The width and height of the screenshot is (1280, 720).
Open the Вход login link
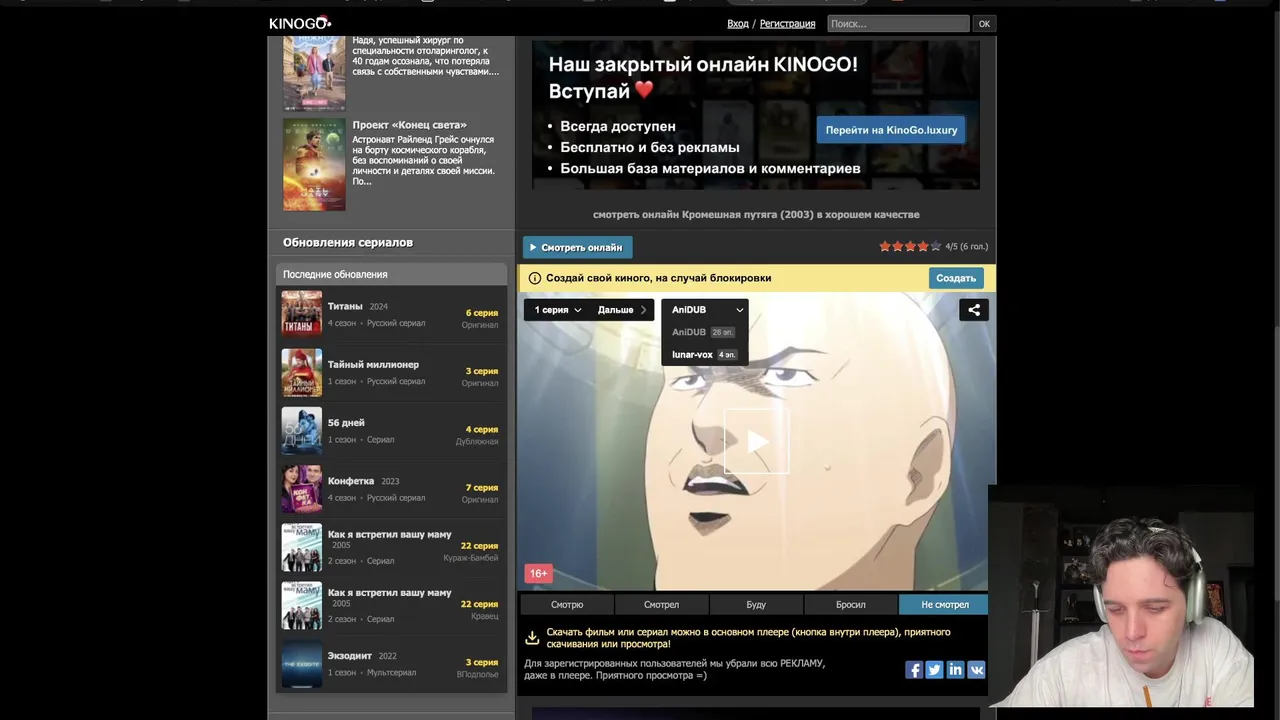click(738, 23)
